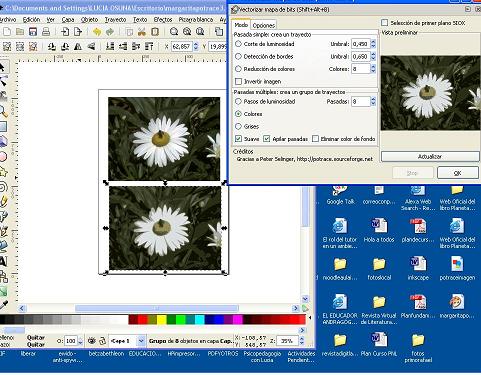This screenshot has width=481, height=375.
Task: Select Detección de bordes radio button
Action: tap(238, 56)
